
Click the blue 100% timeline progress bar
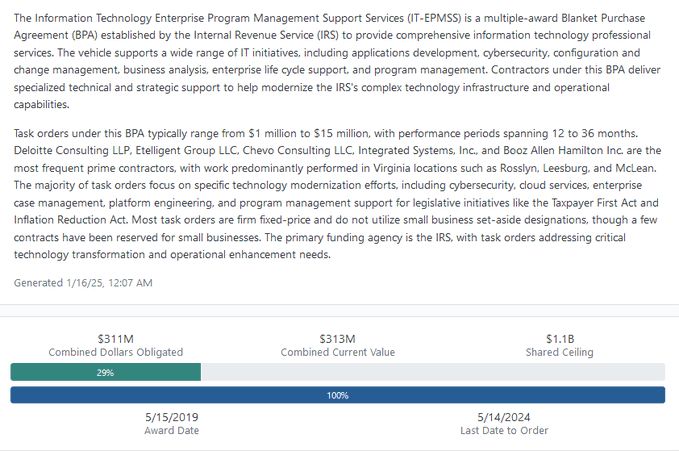[x=337, y=395]
